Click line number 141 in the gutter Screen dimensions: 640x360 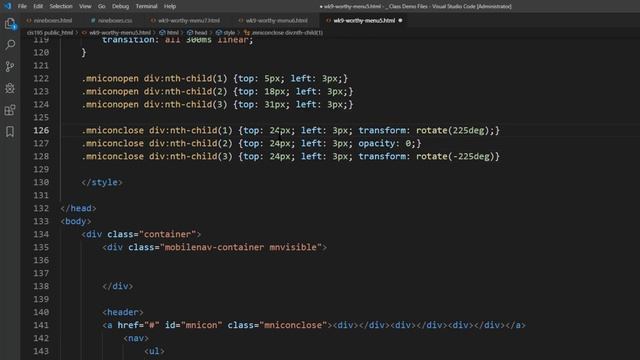click(41, 325)
